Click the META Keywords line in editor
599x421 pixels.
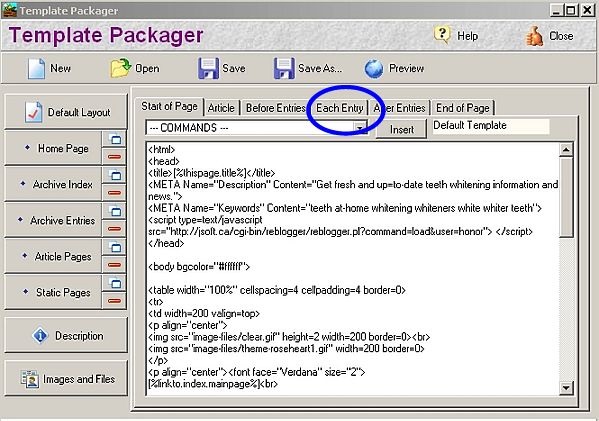pos(345,208)
